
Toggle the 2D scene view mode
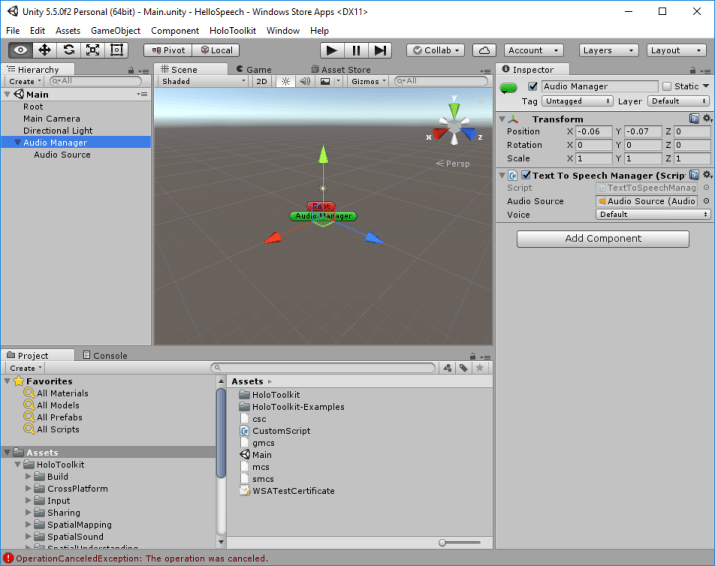tap(262, 82)
